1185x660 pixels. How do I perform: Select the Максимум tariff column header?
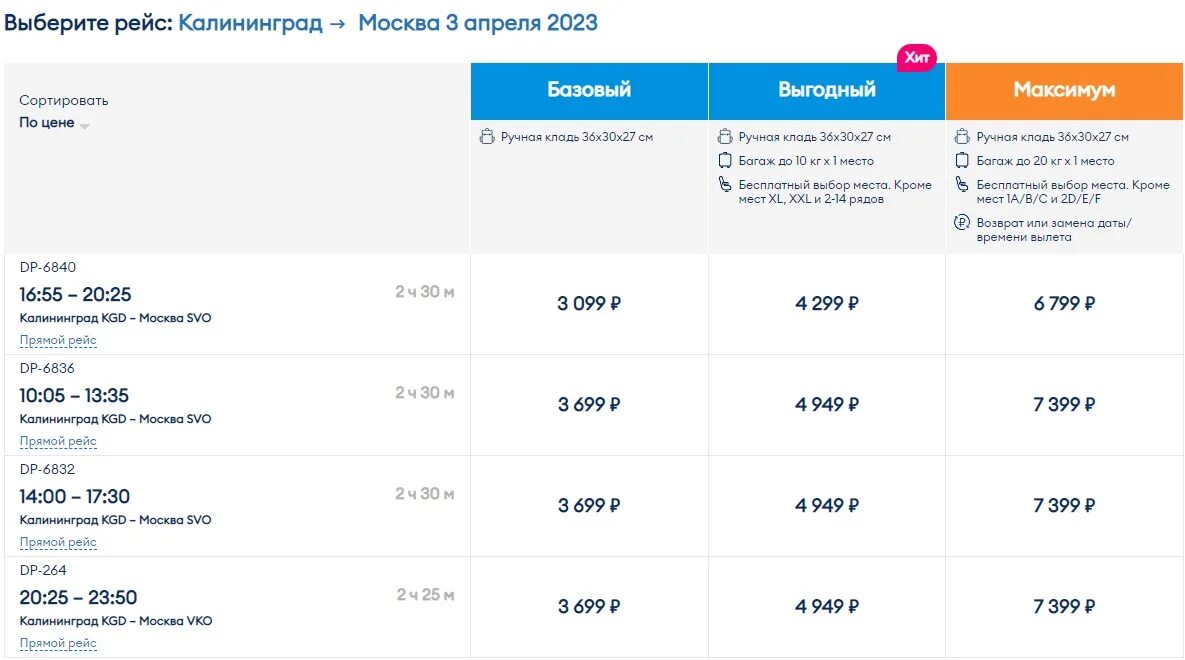point(1064,90)
